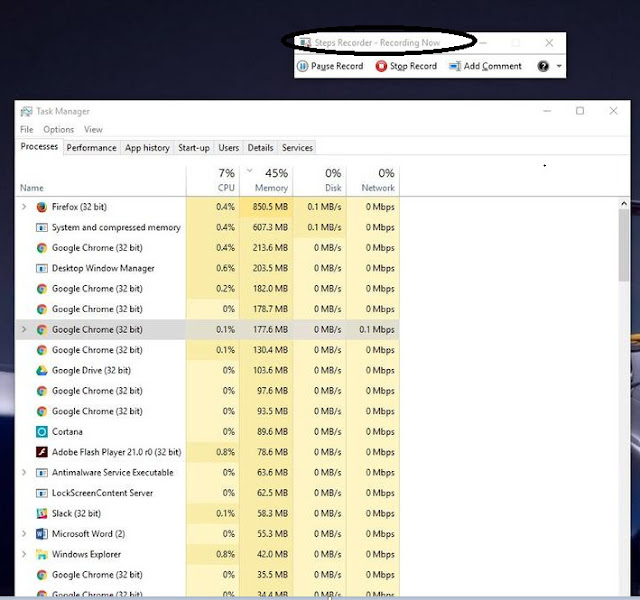The height and width of the screenshot is (600, 640).
Task: Expand the Windows Explorer process group
Action: click(x=24, y=554)
